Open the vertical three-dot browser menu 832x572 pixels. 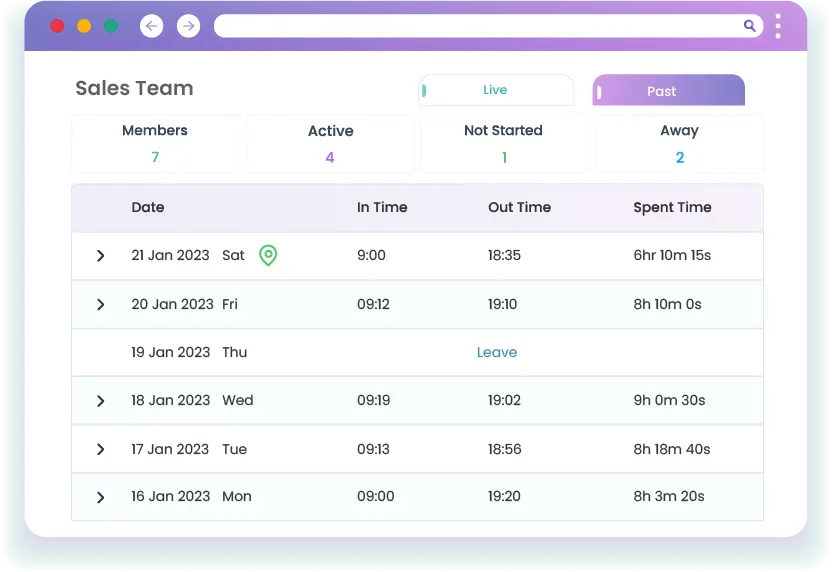(778, 26)
